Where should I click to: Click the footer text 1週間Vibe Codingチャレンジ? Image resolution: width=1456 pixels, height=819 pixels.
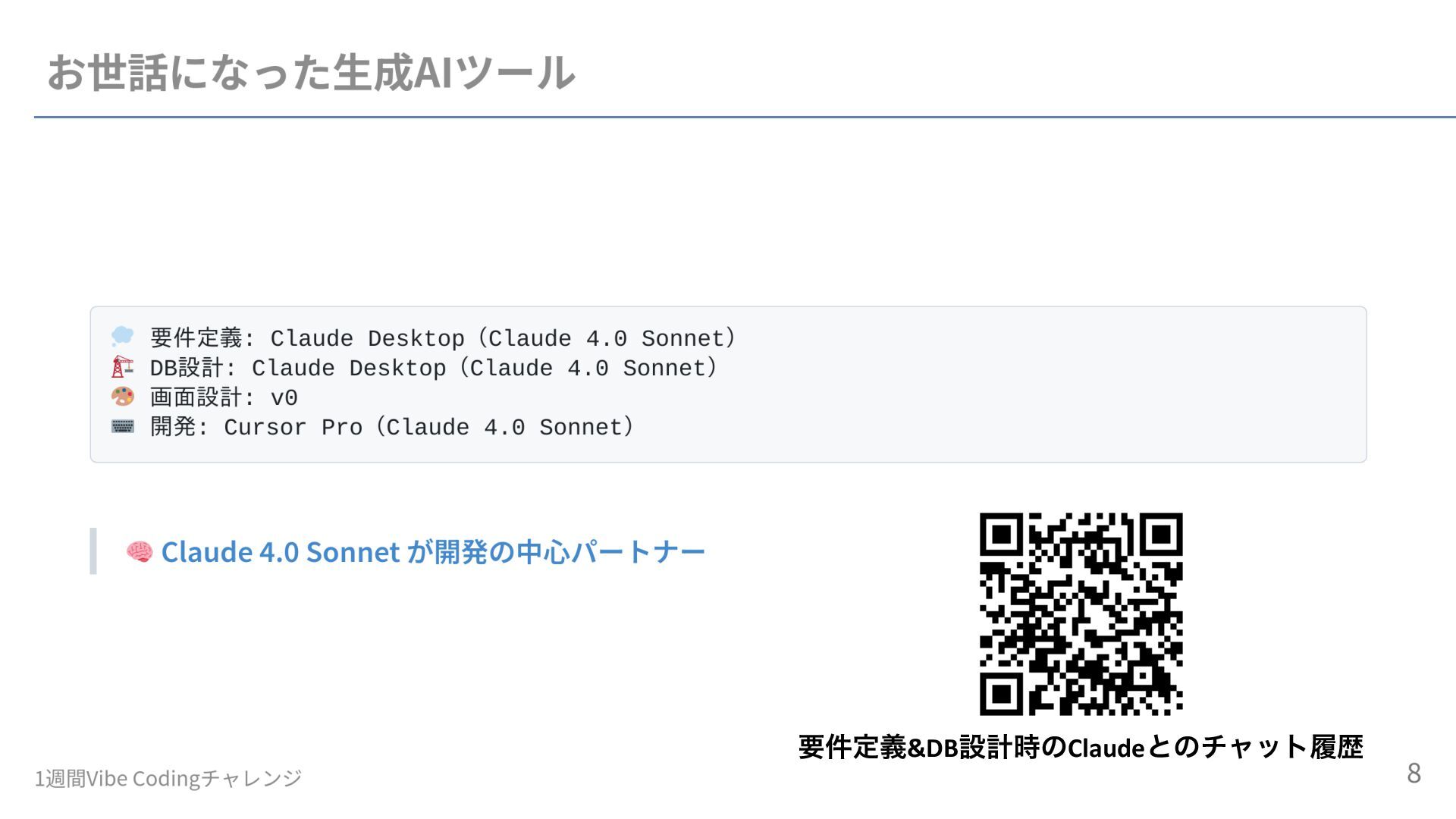[x=168, y=779]
